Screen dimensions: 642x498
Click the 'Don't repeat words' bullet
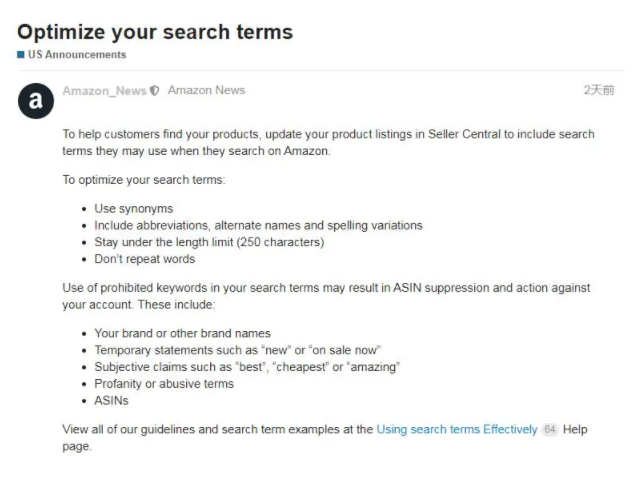(x=145, y=259)
